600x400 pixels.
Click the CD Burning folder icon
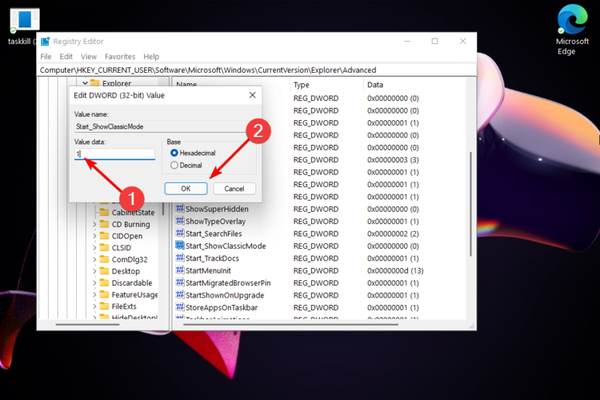[x=104, y=224]
